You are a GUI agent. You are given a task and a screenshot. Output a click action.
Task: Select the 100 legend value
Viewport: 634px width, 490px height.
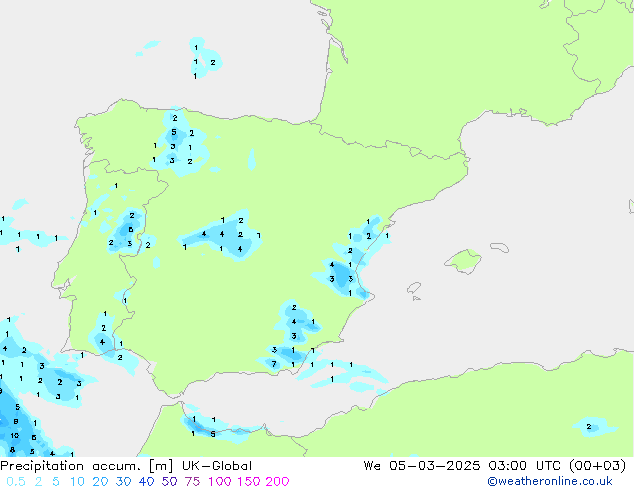220,482
